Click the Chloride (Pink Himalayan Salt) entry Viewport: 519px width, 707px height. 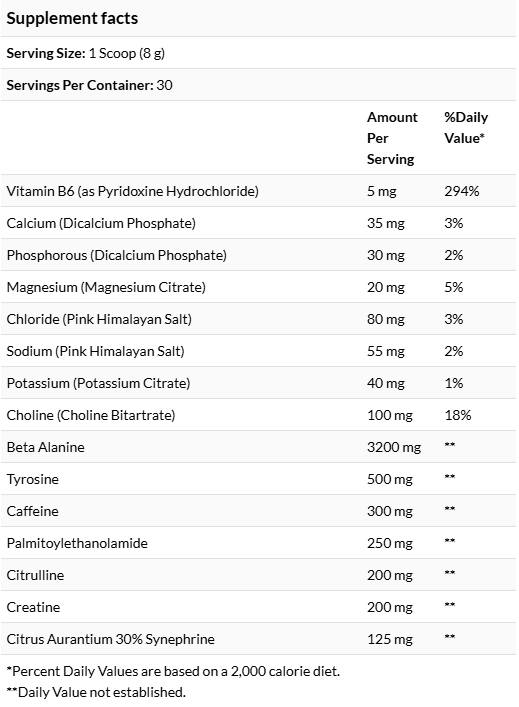pyautogui.click(x=99, y=319)
